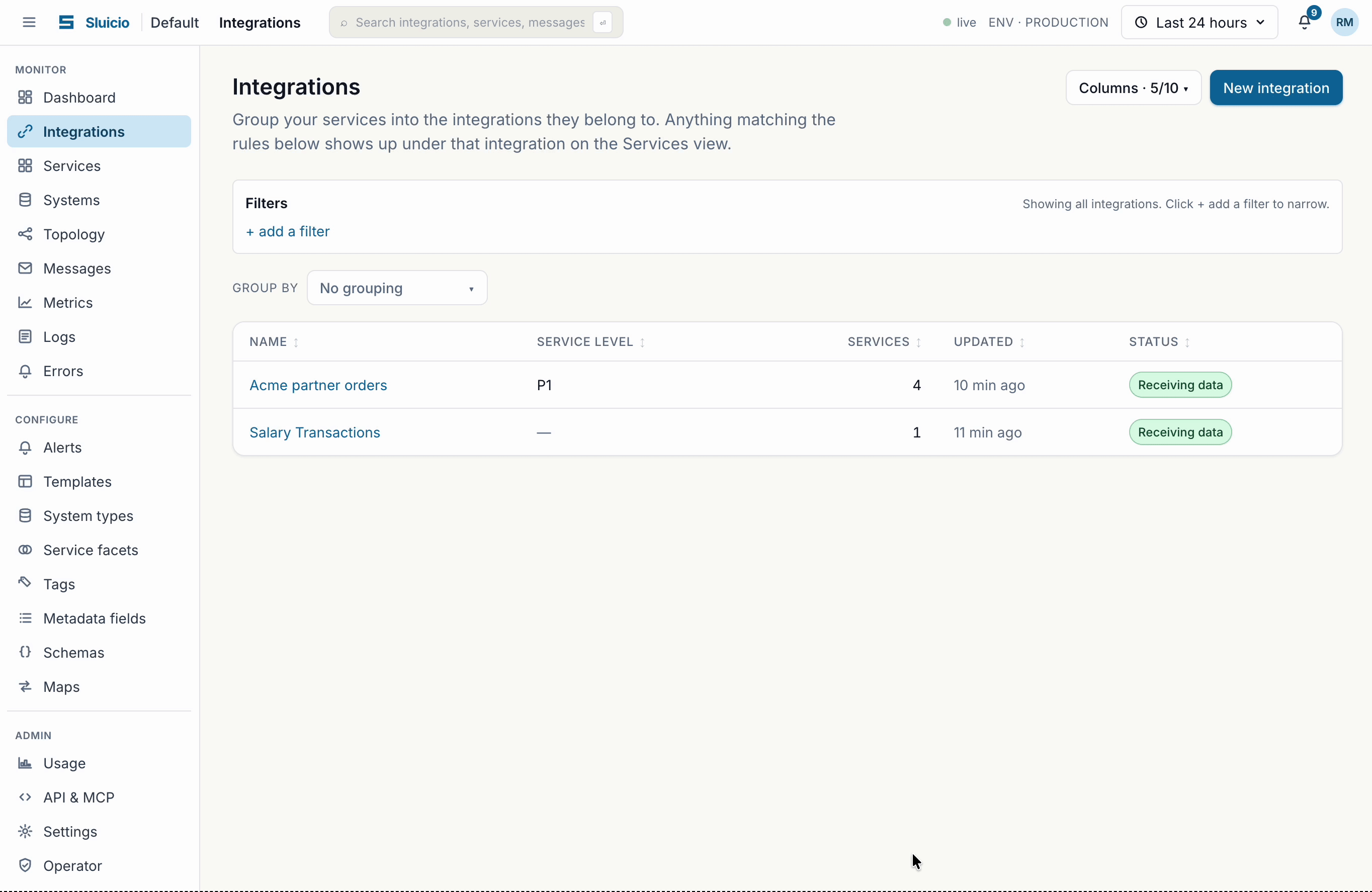Sort table by Updated column
1372x892 pixels.
(x=989, y=342)
